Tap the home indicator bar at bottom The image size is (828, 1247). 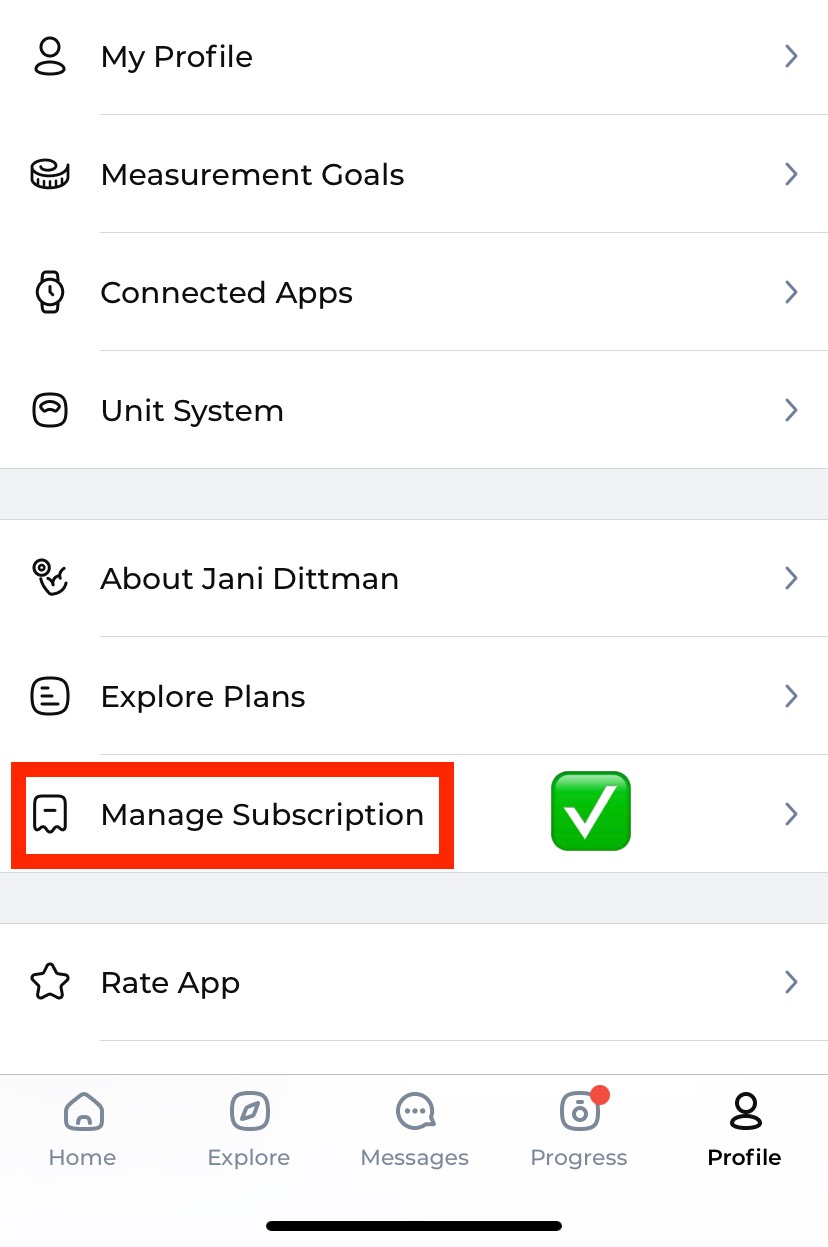click(414, 1225)
